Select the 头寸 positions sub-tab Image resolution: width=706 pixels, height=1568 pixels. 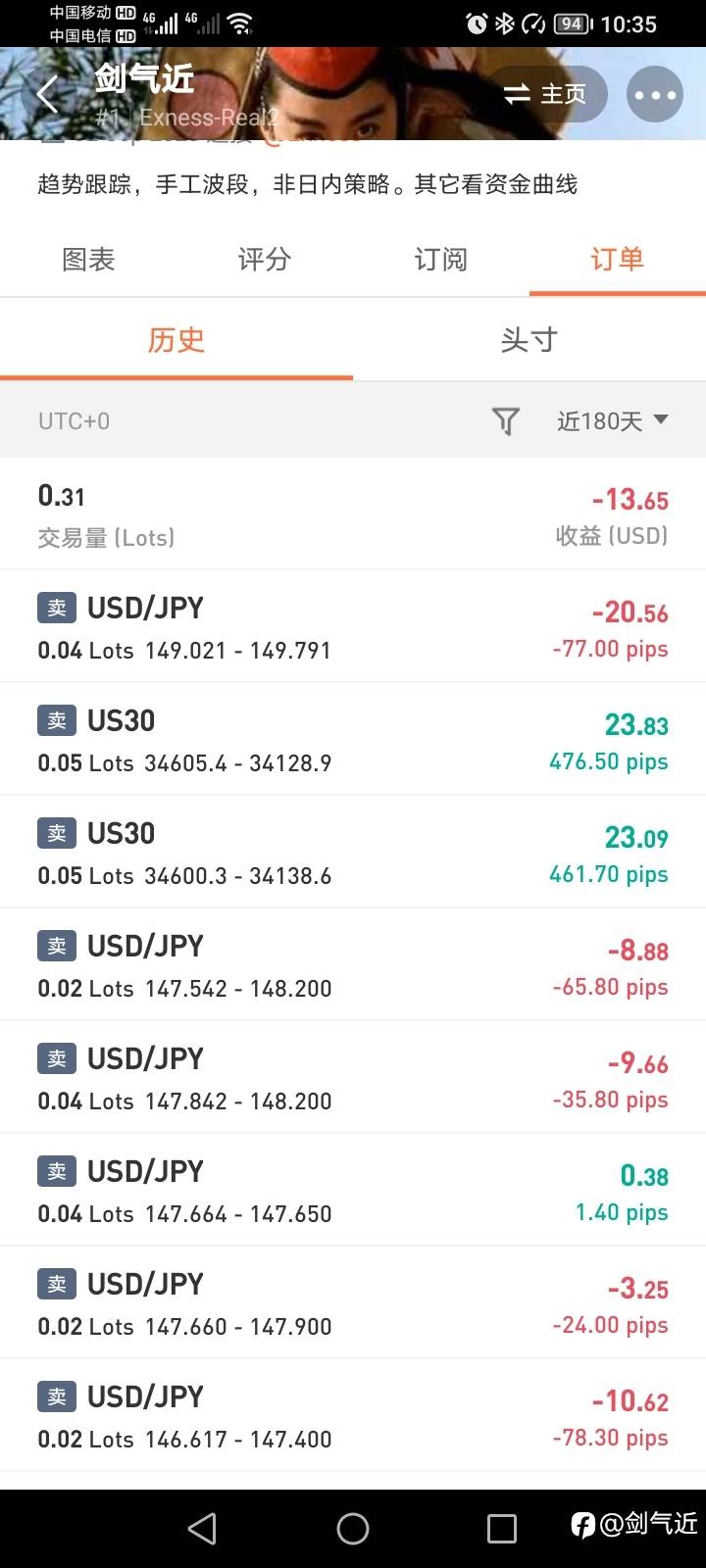tap(529, 340)
